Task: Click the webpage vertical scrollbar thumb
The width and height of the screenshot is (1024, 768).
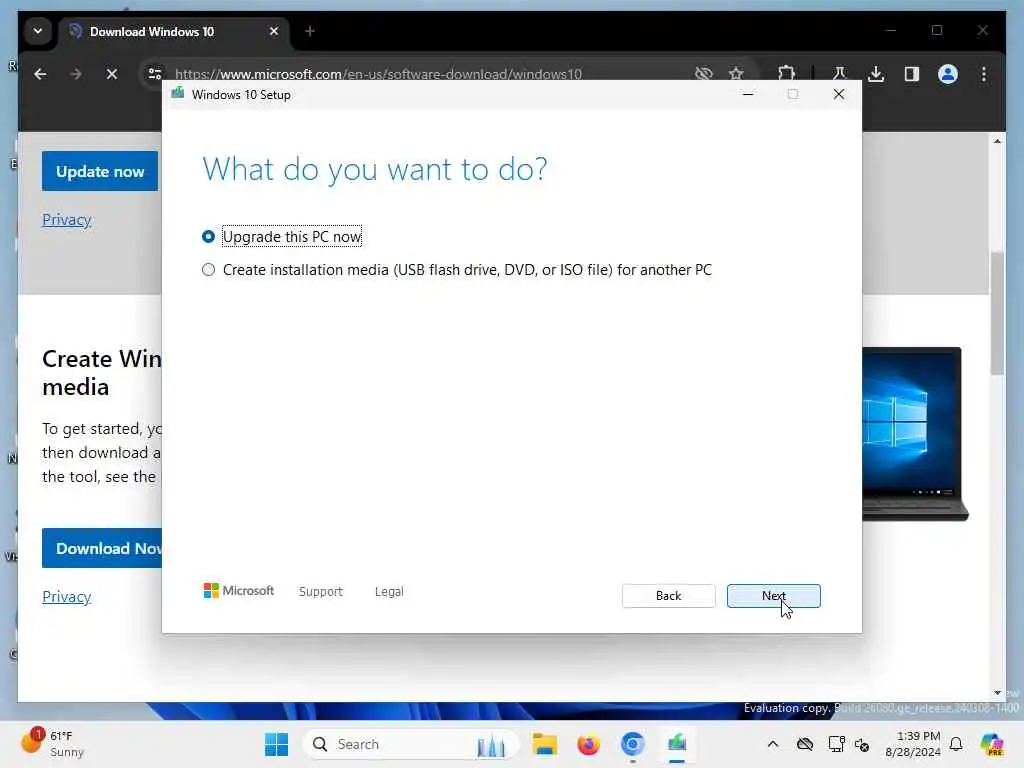Action: tap(997, 313)
